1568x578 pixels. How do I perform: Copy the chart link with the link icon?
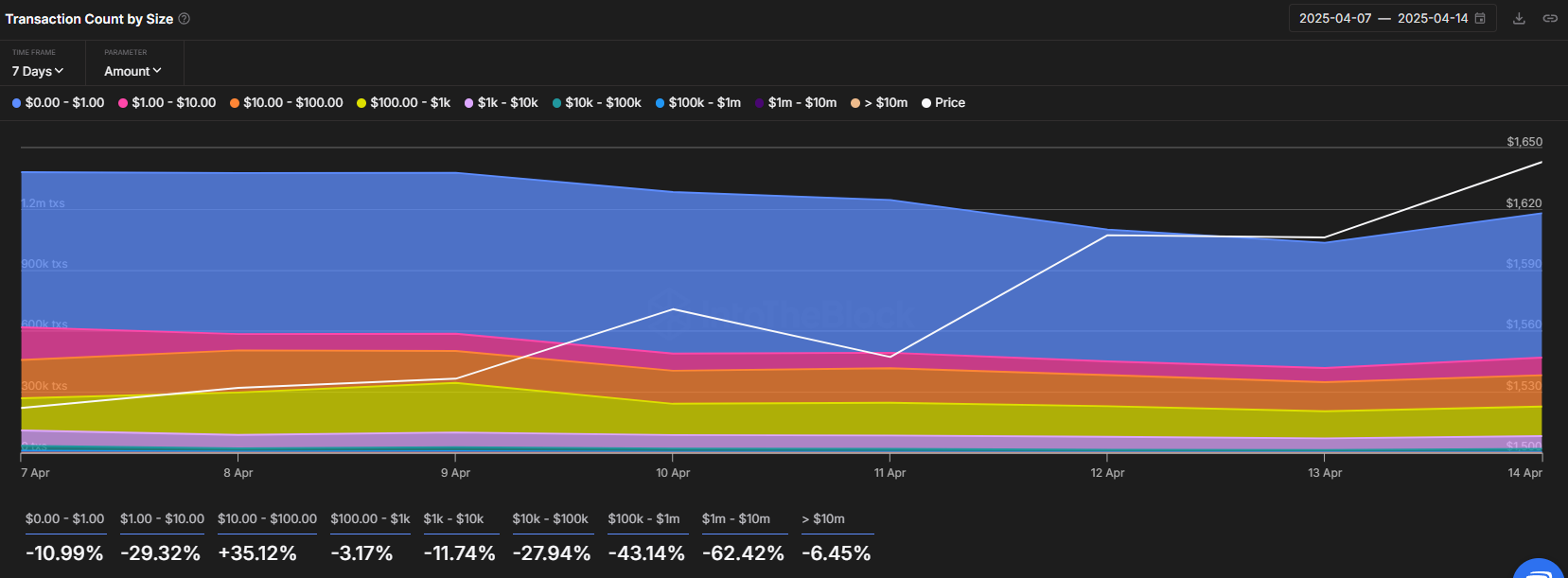[x=1550, y=19]
